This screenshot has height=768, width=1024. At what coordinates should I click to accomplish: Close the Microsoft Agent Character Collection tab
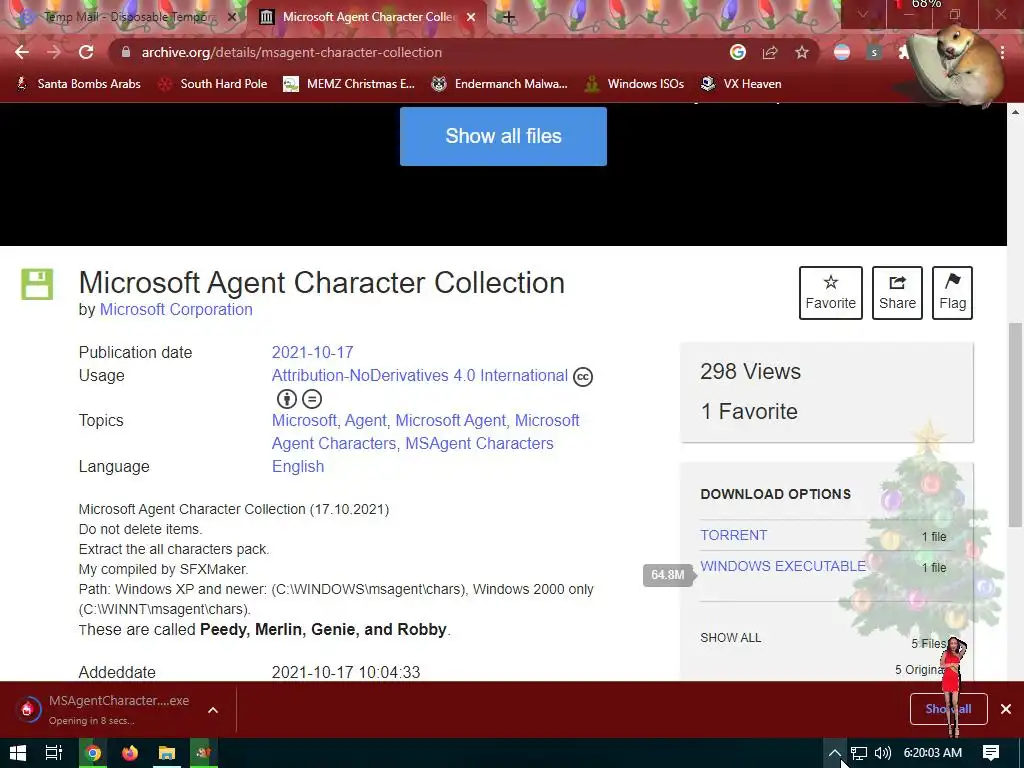tap(471, 17)
